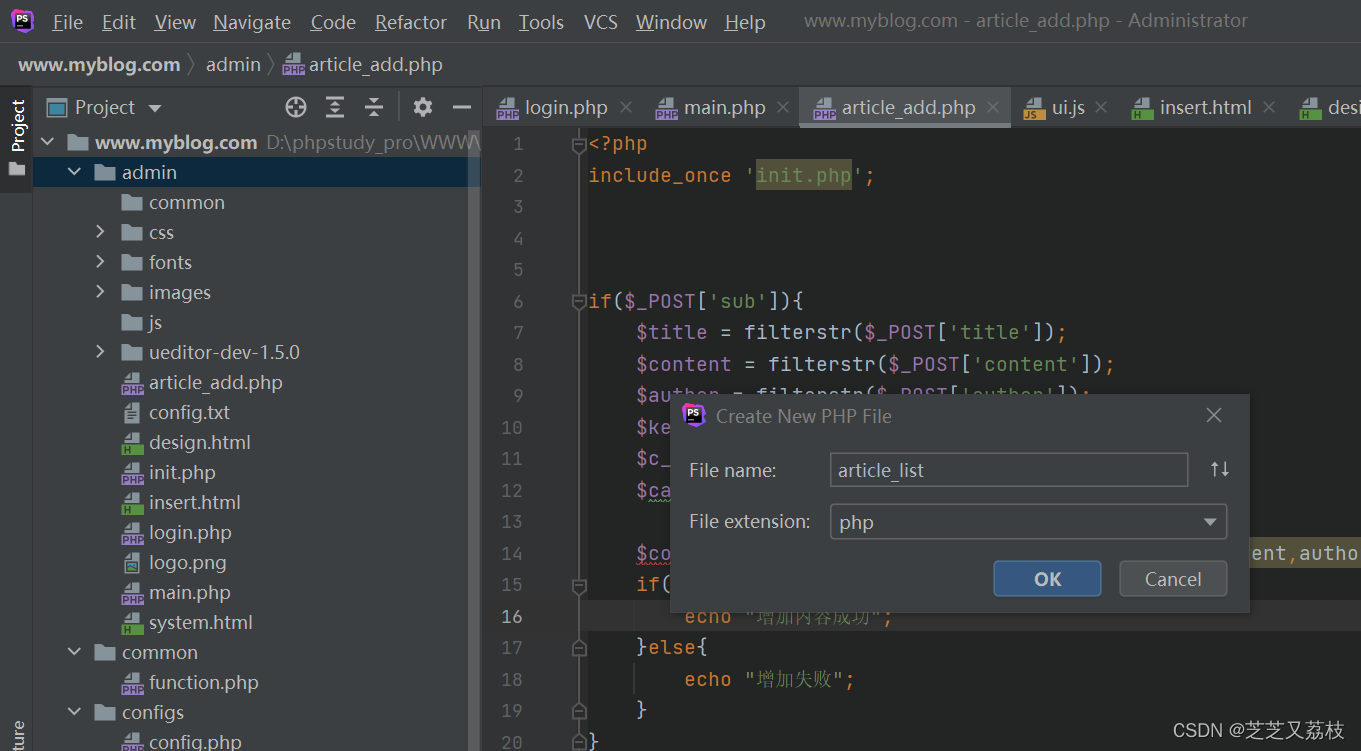
Task: Open the File menu
Action: point(67,22)
